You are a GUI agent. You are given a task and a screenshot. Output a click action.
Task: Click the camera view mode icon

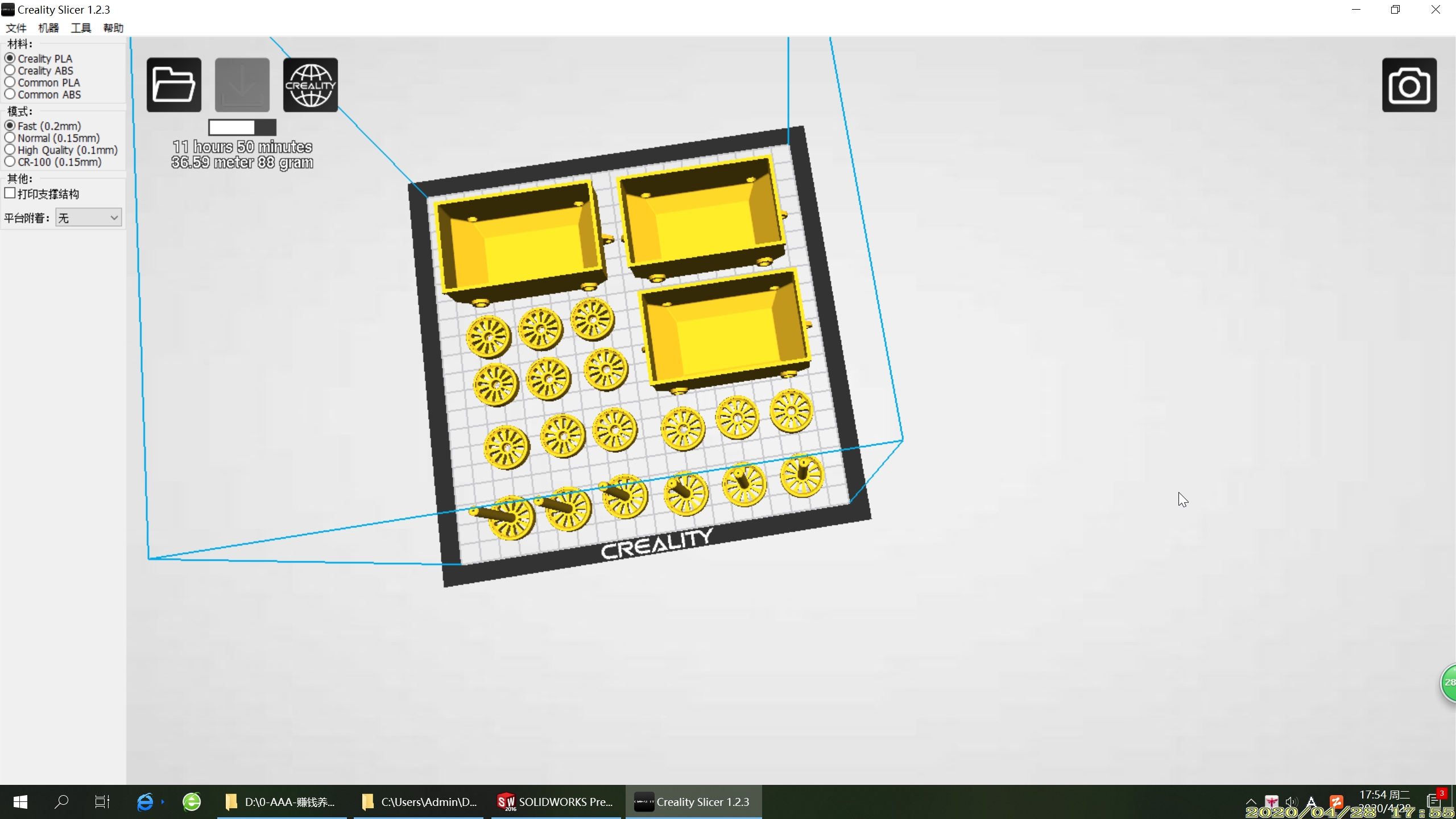point(1409,85)
